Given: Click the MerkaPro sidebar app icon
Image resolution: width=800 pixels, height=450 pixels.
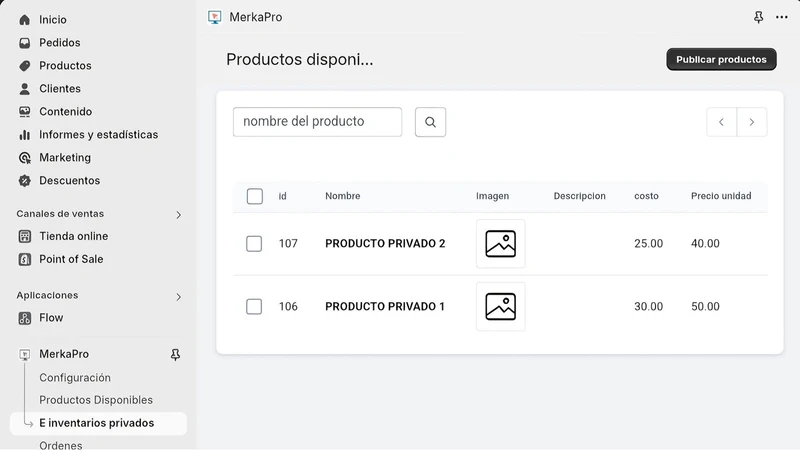Looking at the screenshot, I should (x=24, y=354).
